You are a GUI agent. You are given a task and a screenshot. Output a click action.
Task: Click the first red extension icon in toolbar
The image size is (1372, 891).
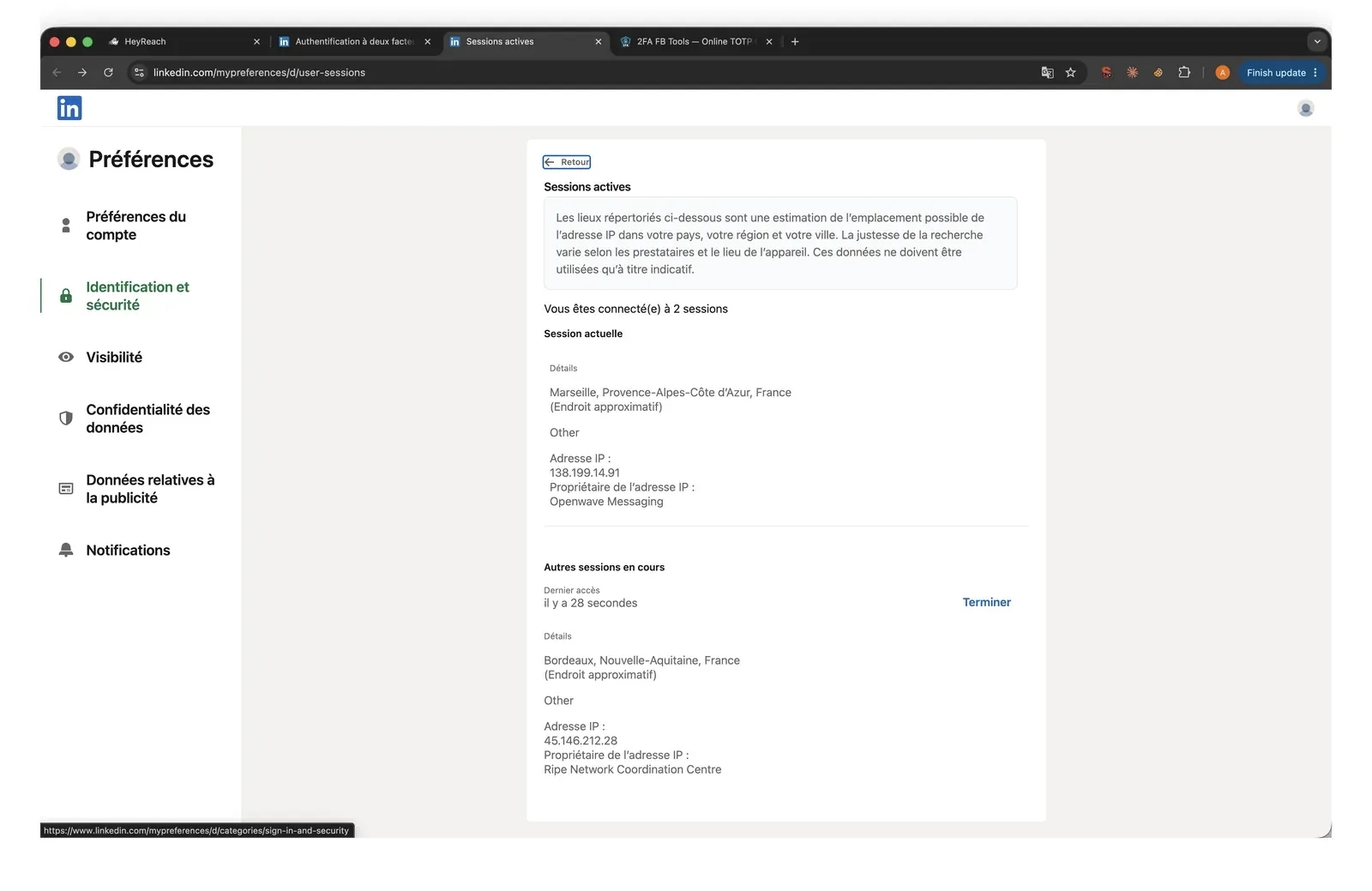pyautogui.click(x=1106, y=73)
